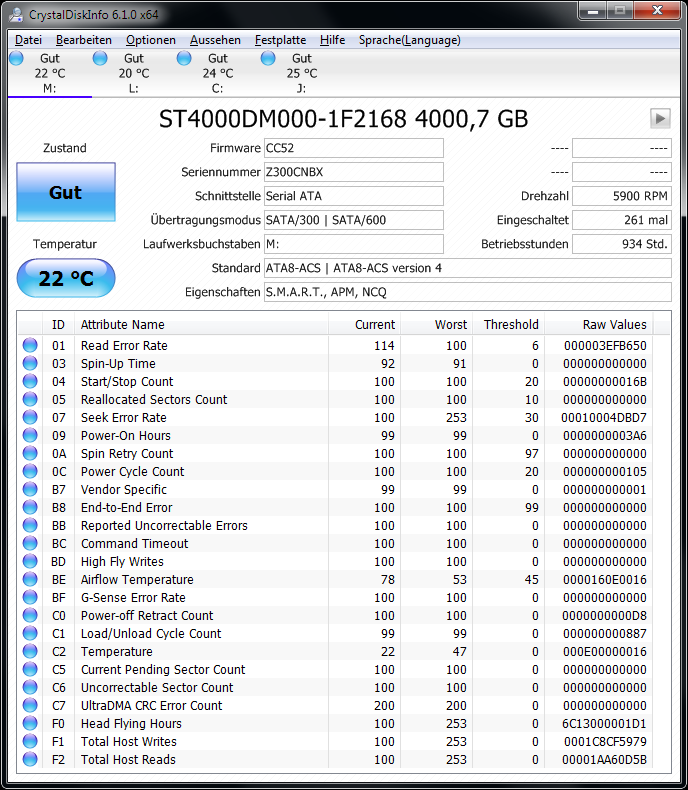Open the Optionen menu
Viewport: 688px width, 790px height.
click(x=151, y=40)
